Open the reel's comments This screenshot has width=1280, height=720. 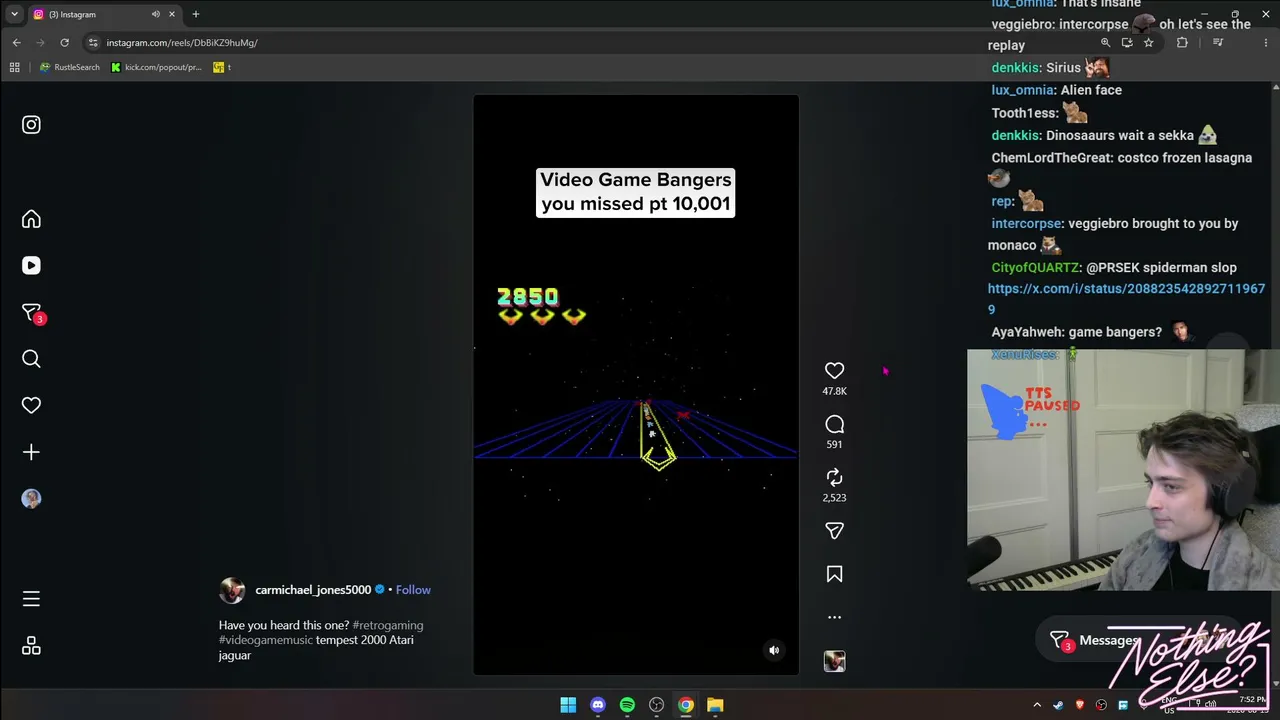834,424
